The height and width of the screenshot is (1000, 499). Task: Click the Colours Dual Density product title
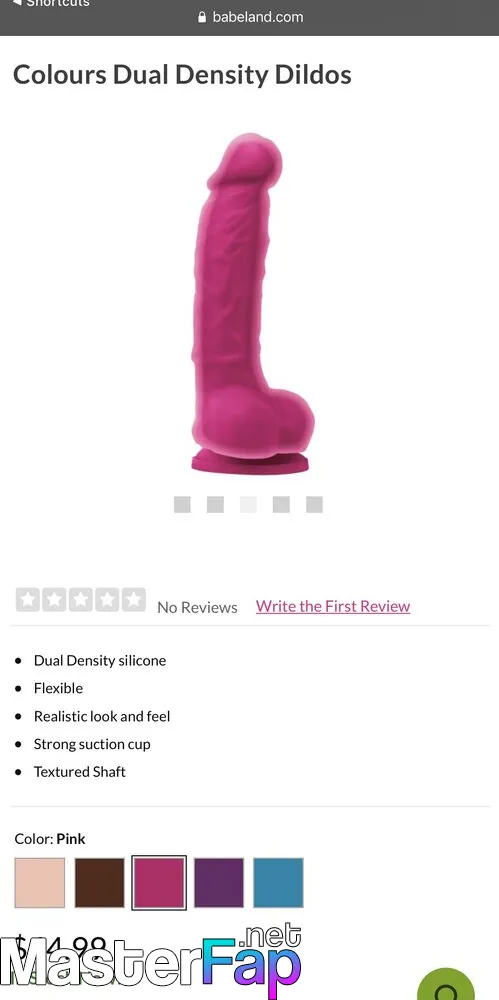click(x=182, y=75)
